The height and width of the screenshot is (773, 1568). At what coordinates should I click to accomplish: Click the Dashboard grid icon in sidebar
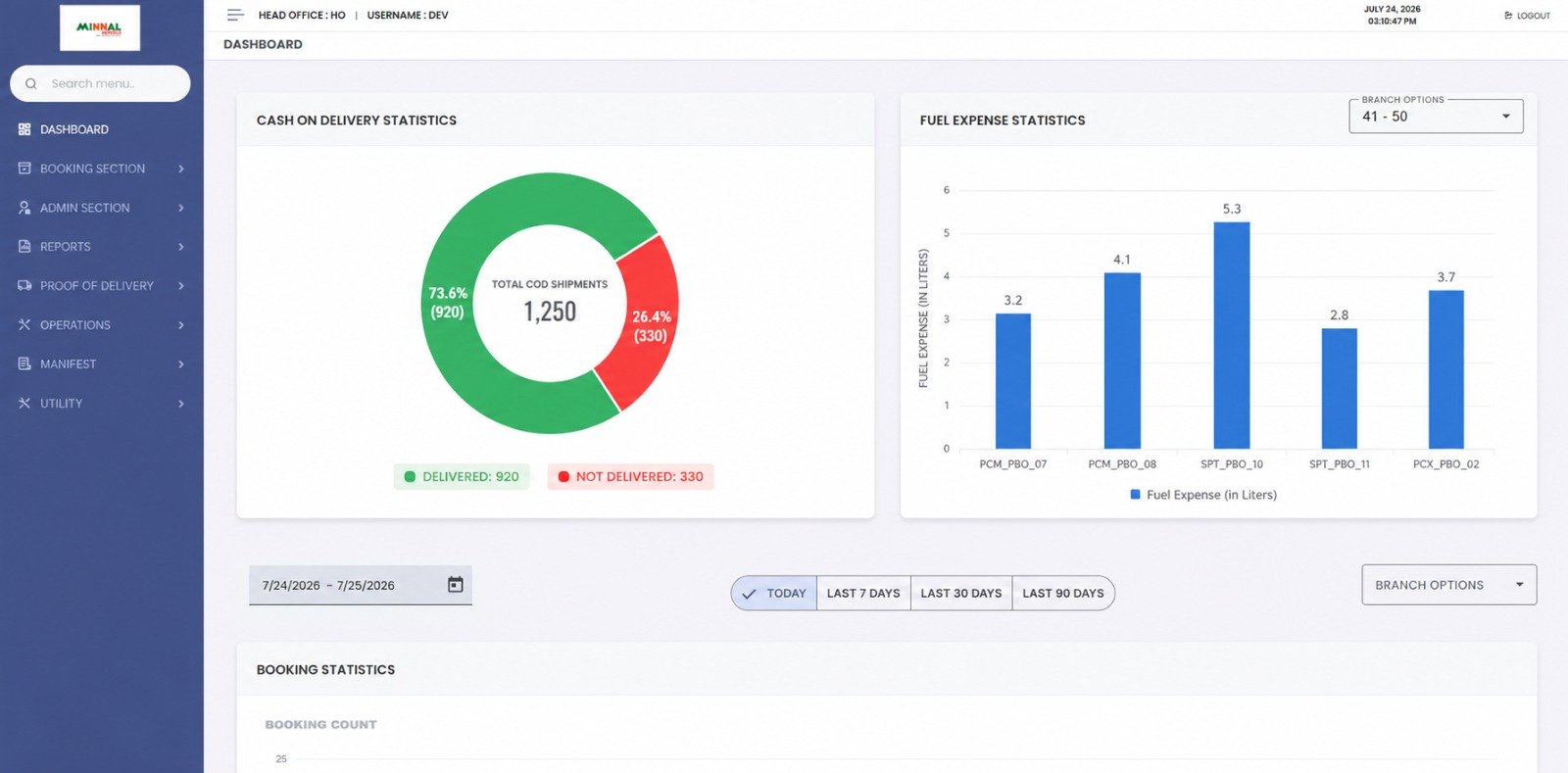pos(24,129)
